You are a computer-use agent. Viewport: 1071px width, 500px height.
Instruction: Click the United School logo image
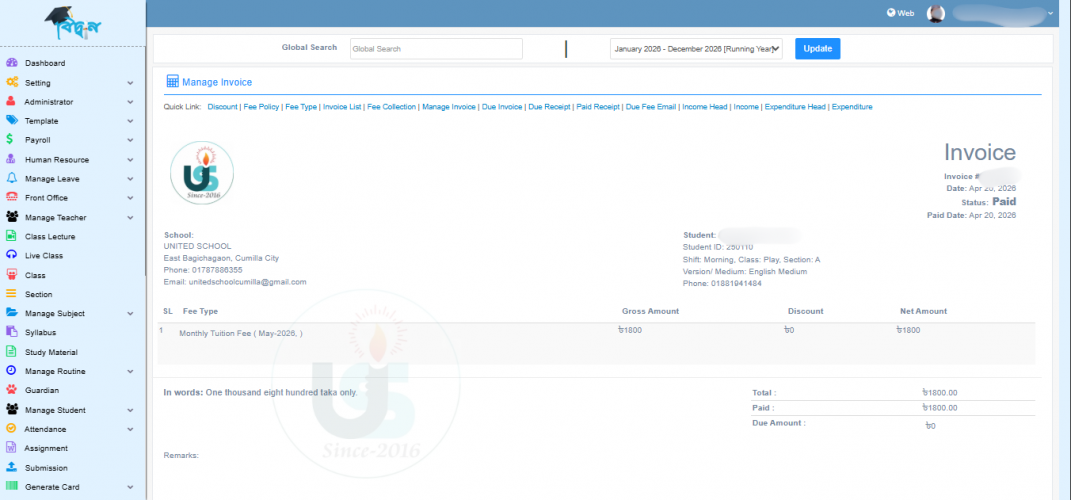pos(201,172)
